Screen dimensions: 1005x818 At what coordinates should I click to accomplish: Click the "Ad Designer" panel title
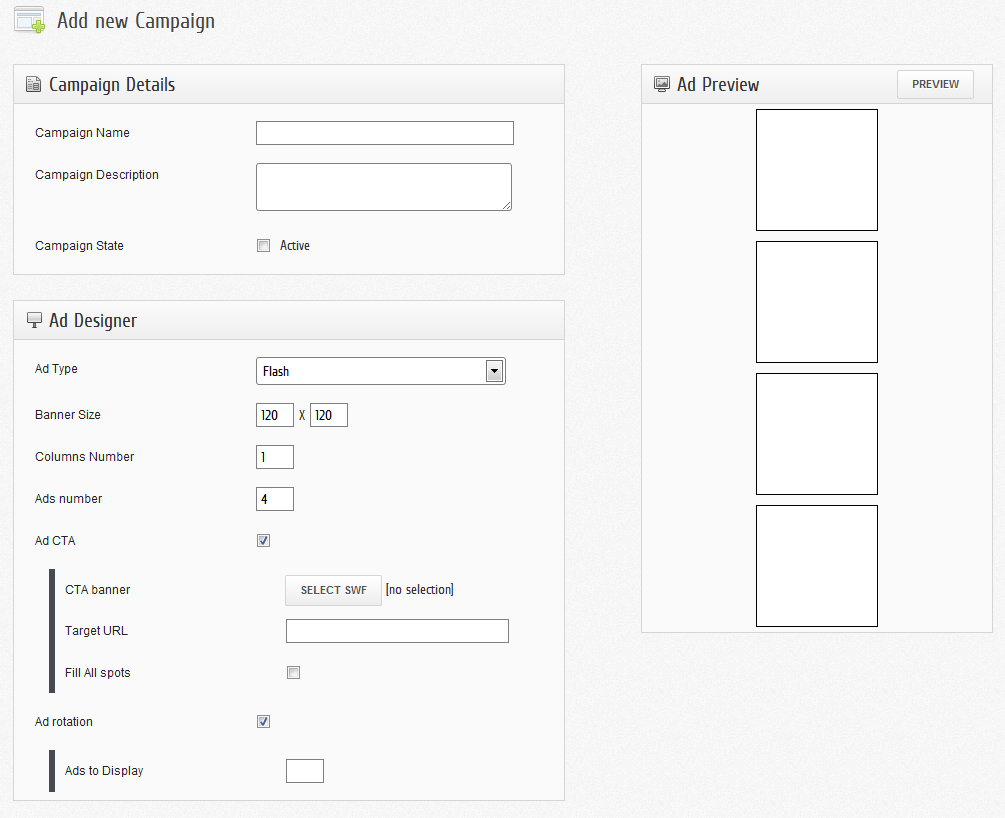[93, 321]
